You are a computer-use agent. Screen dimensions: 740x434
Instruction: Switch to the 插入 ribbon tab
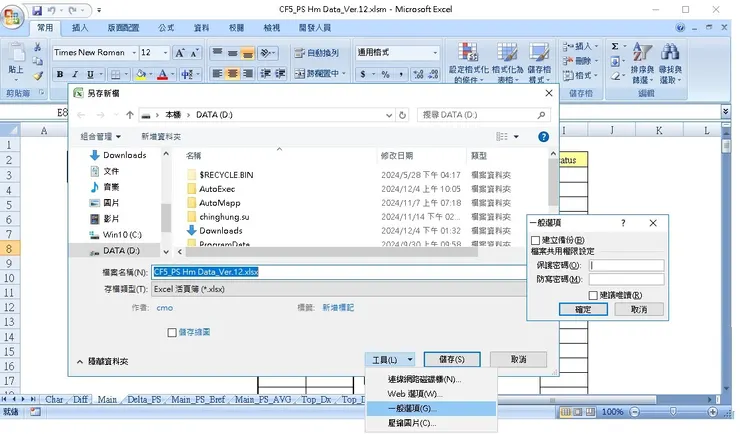80,28
